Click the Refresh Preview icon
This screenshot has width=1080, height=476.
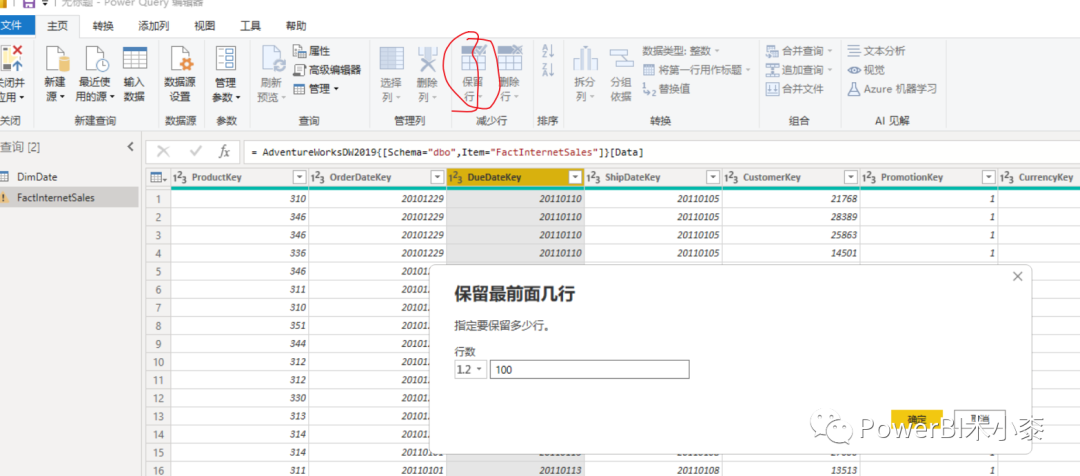(x=272, y=59)
